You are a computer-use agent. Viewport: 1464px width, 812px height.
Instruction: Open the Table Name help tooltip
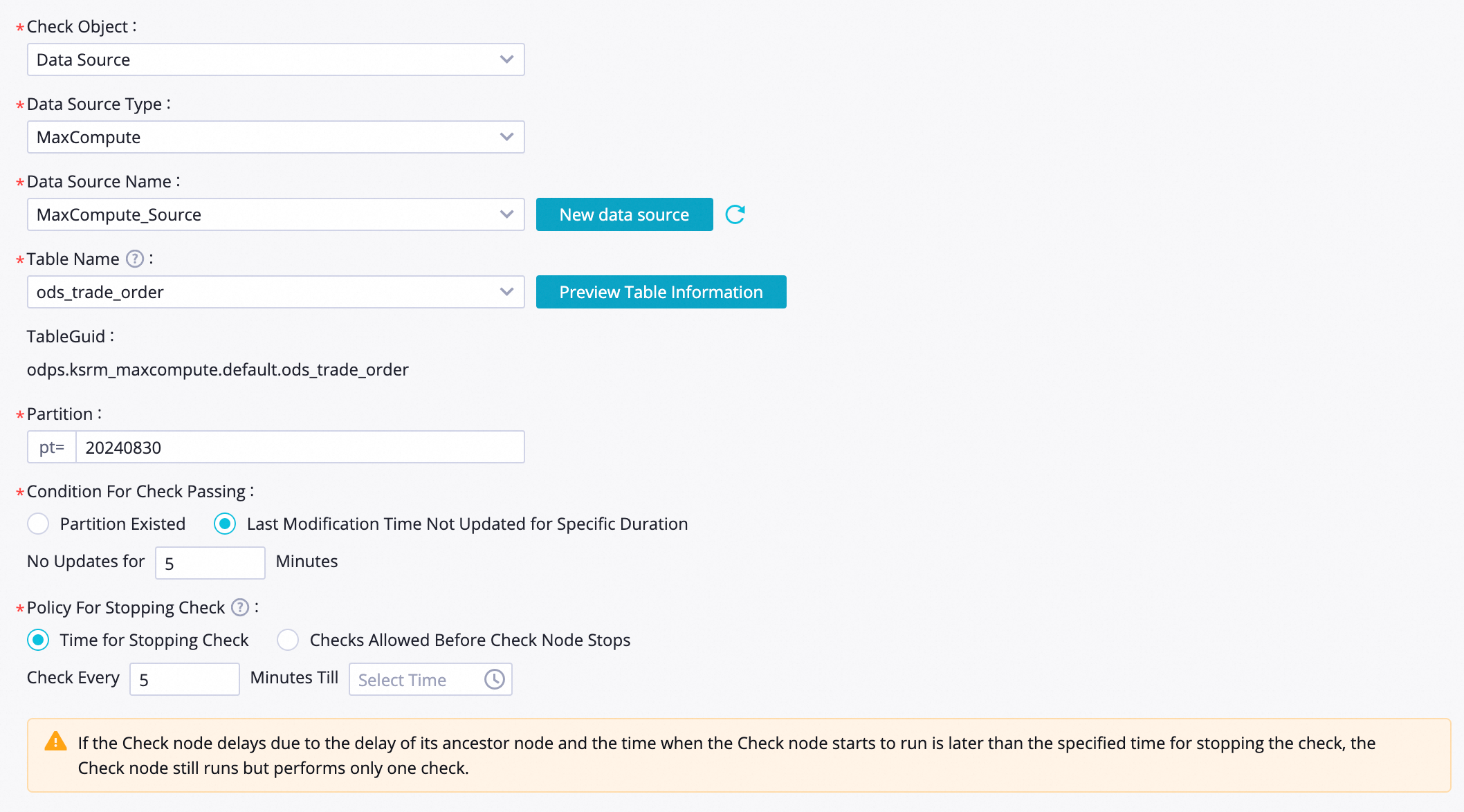[x=136, y=258]
